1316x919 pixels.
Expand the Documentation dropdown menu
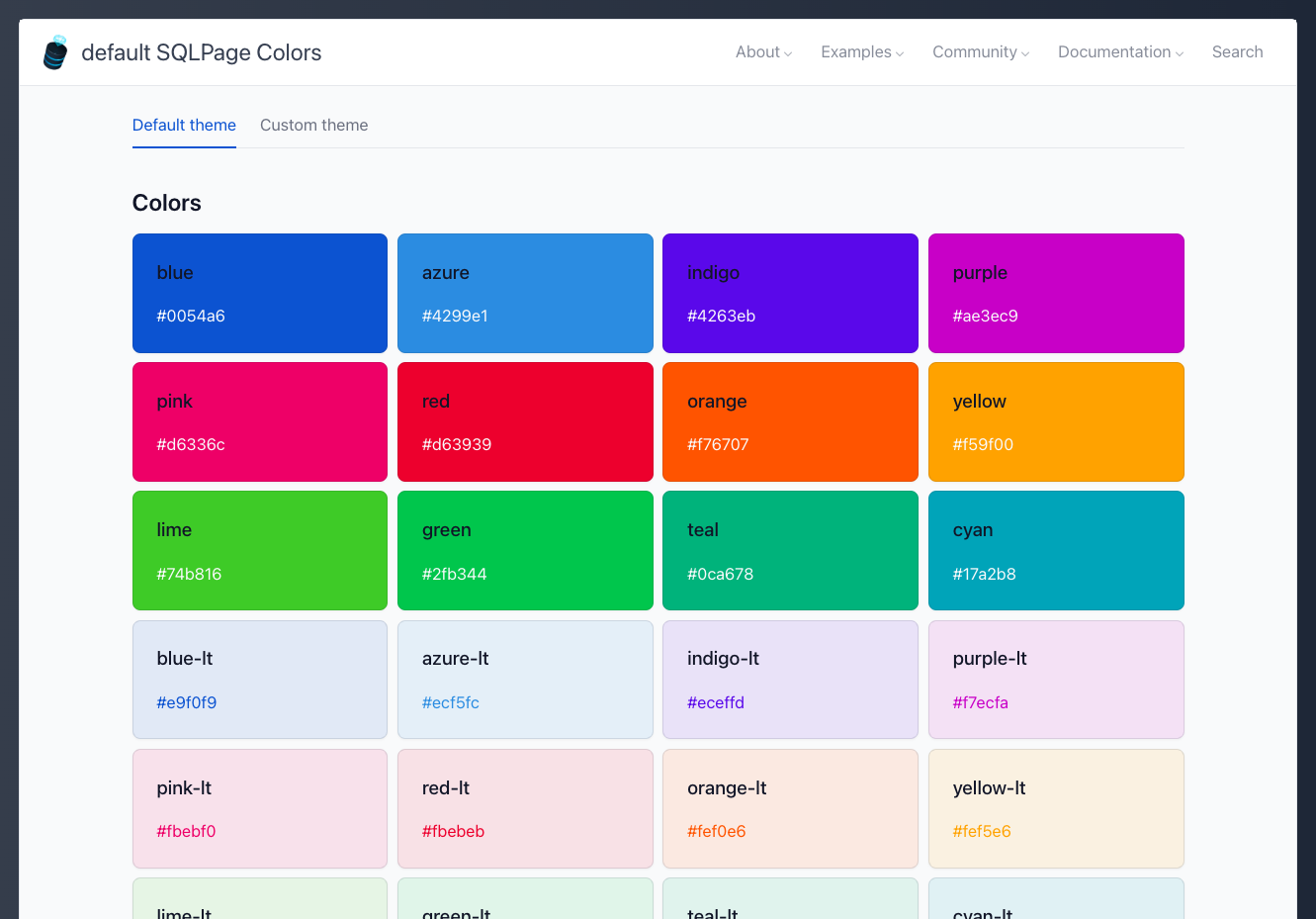tap(1120, 52)
